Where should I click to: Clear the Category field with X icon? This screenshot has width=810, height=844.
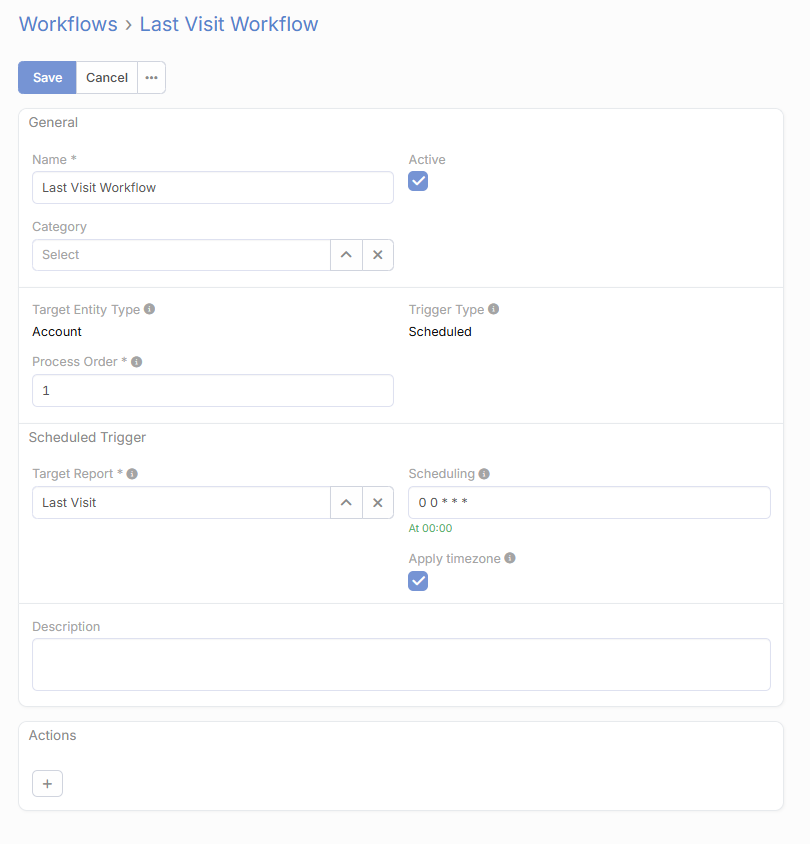pos(378,255)
